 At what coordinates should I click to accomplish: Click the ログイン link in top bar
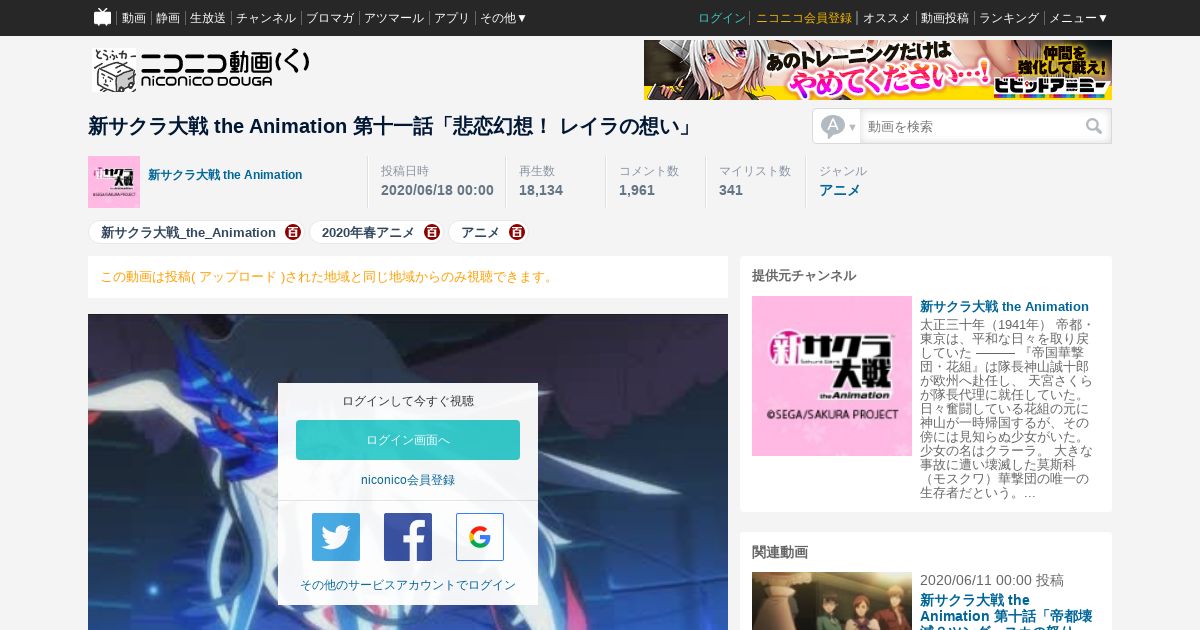coord(722,18)
